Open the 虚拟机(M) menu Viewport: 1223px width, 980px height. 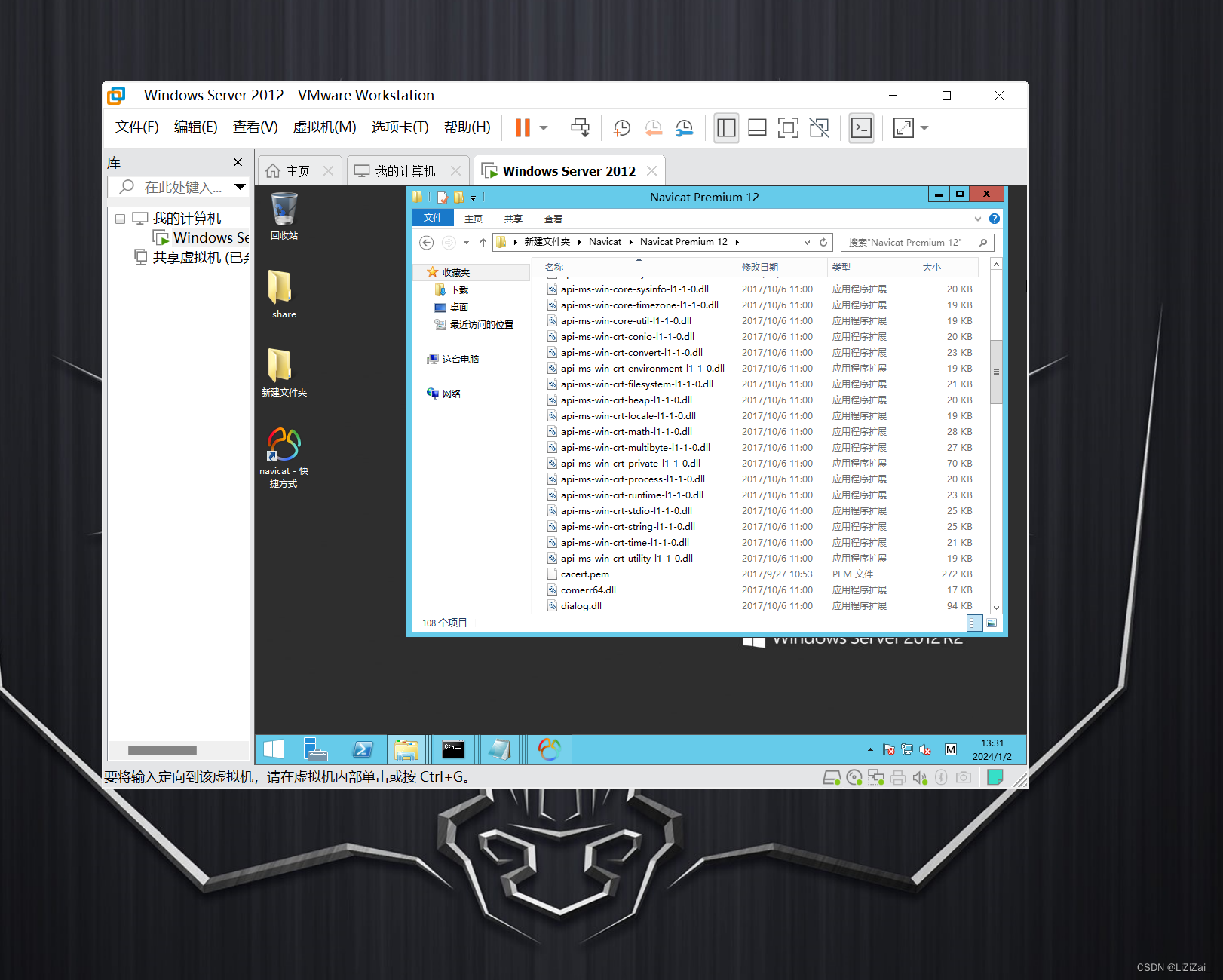(x=324, y=127)
